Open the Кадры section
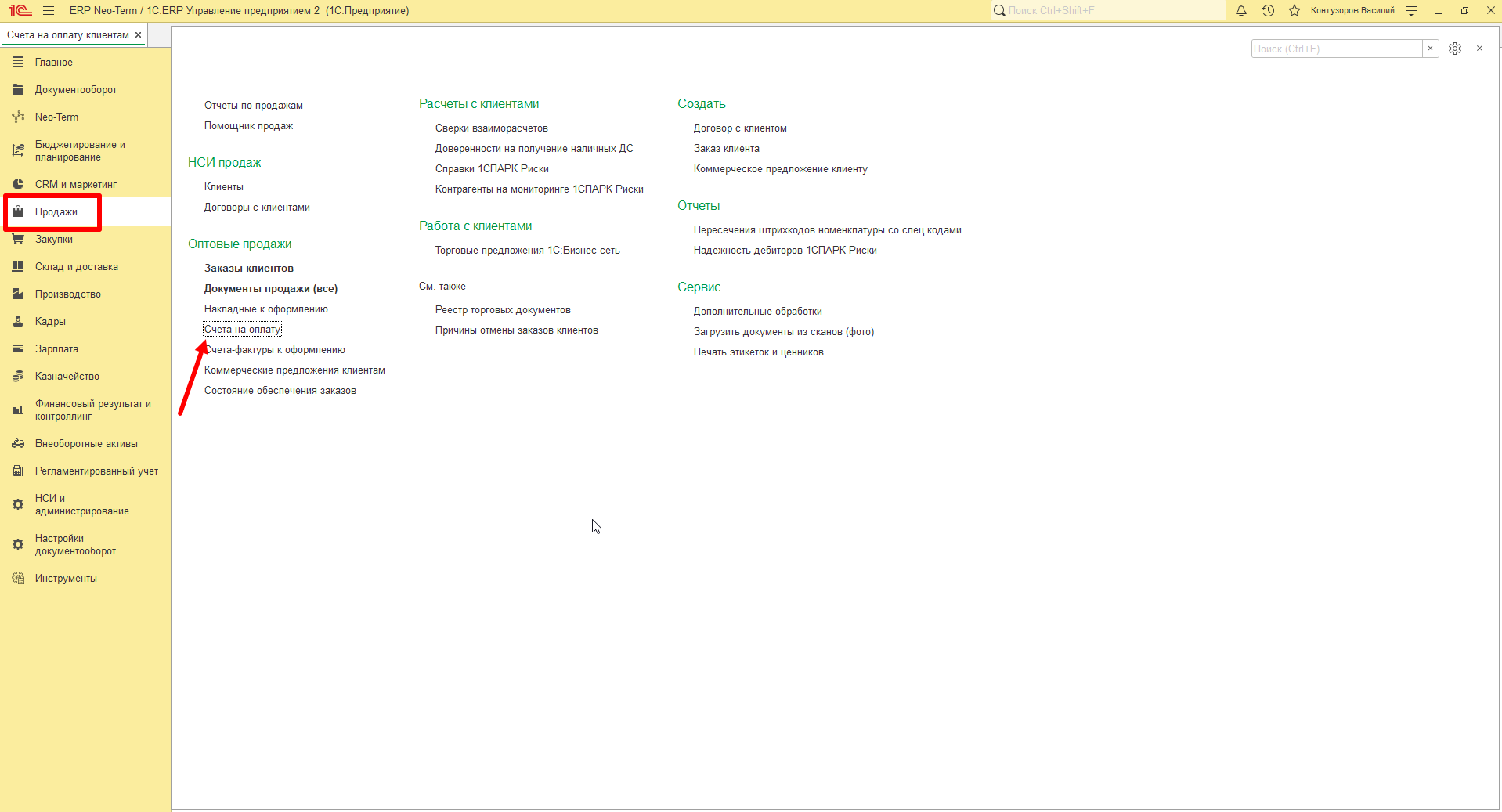Viewport: 1502px width, 812px height. click(x=85, y=321)
